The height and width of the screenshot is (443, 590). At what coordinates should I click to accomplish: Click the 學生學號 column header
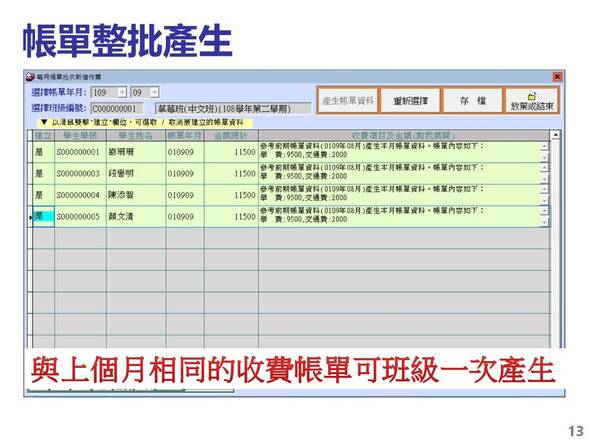pos(81,135)
